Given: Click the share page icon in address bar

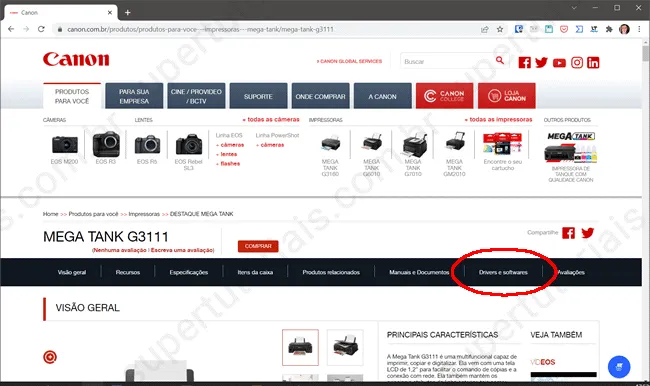Looking at the screenshot, I should coord(484,29).
